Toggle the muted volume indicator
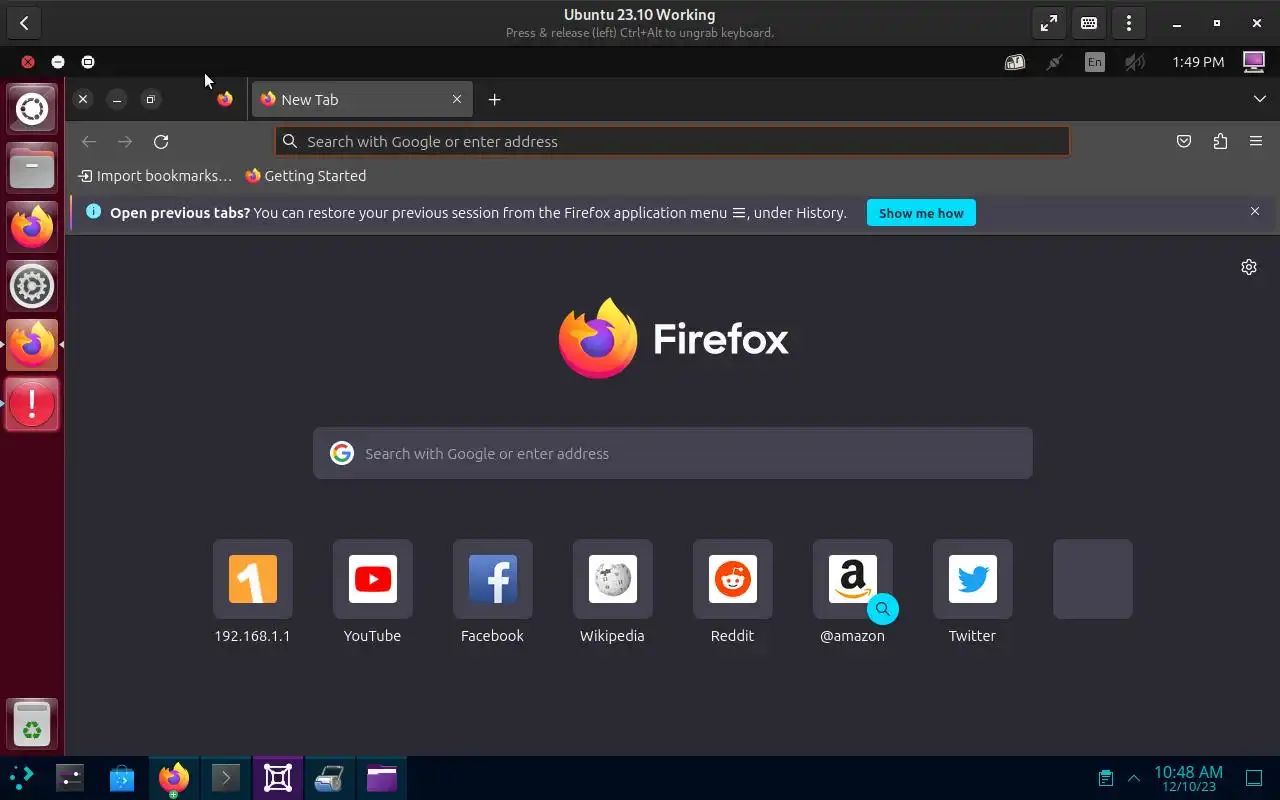 [x=1134, y=62]
